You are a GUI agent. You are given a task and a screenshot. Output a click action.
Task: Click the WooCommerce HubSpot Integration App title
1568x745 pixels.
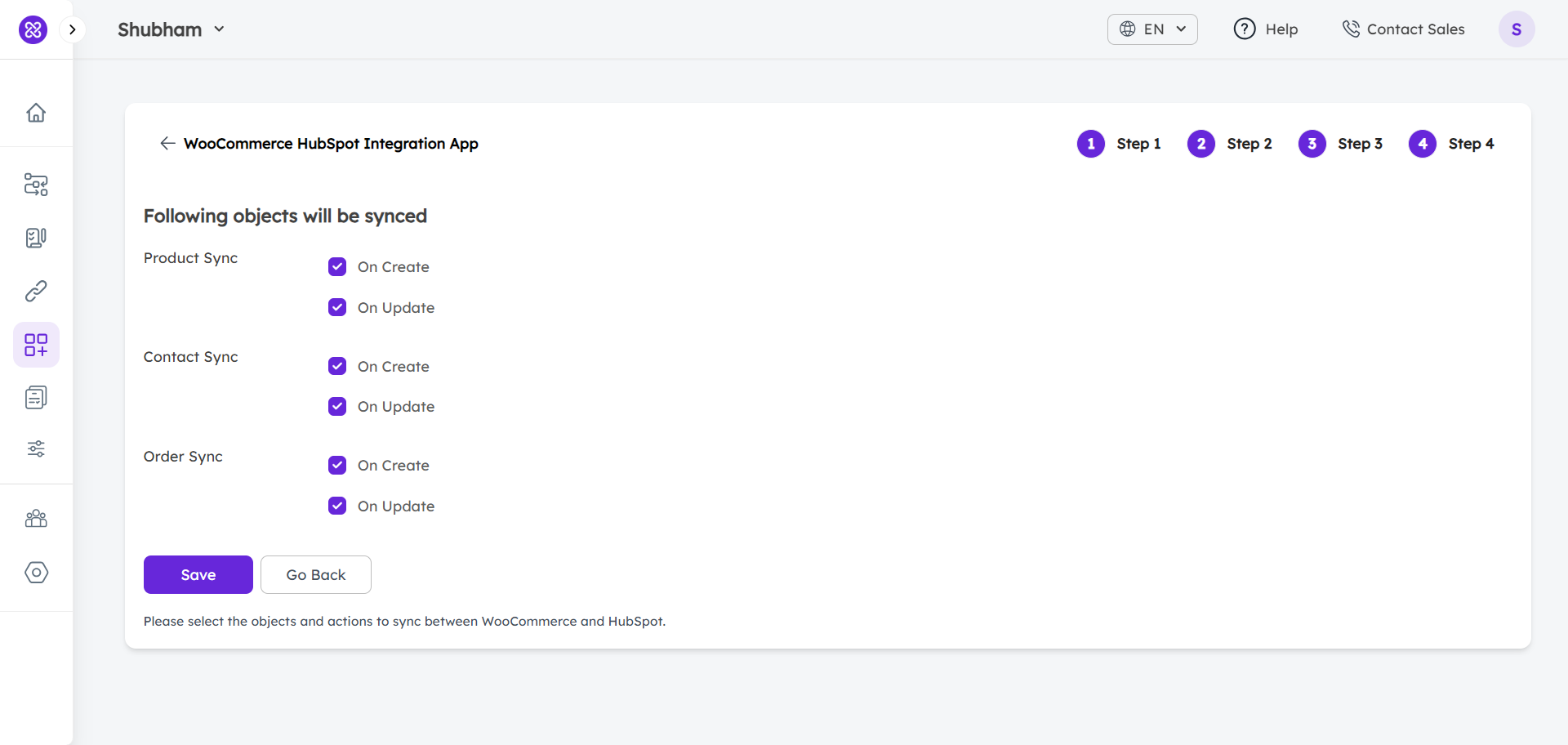point(331,144)
